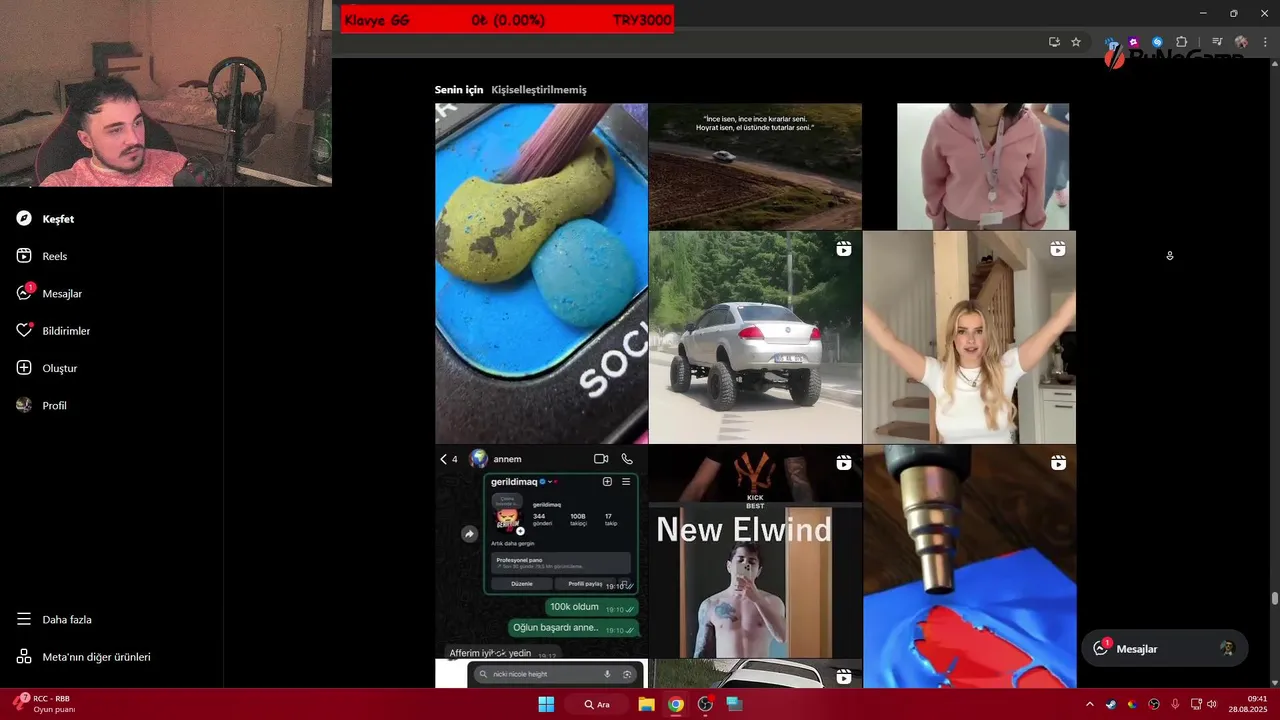
Task: Click the Oluştur create button
Action: point(47,368)
